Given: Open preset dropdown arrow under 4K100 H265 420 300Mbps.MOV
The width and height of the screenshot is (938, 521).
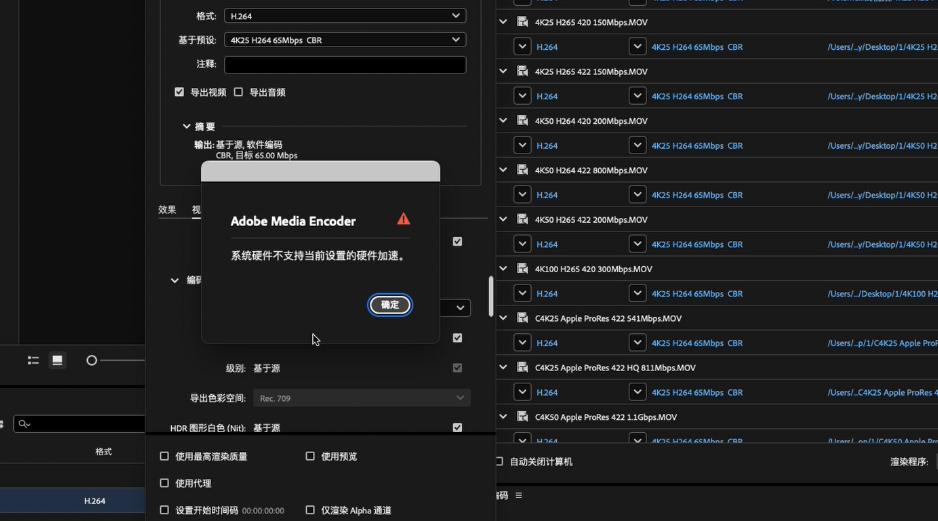Looking at the screenshot, I should (x=638, y=293).
